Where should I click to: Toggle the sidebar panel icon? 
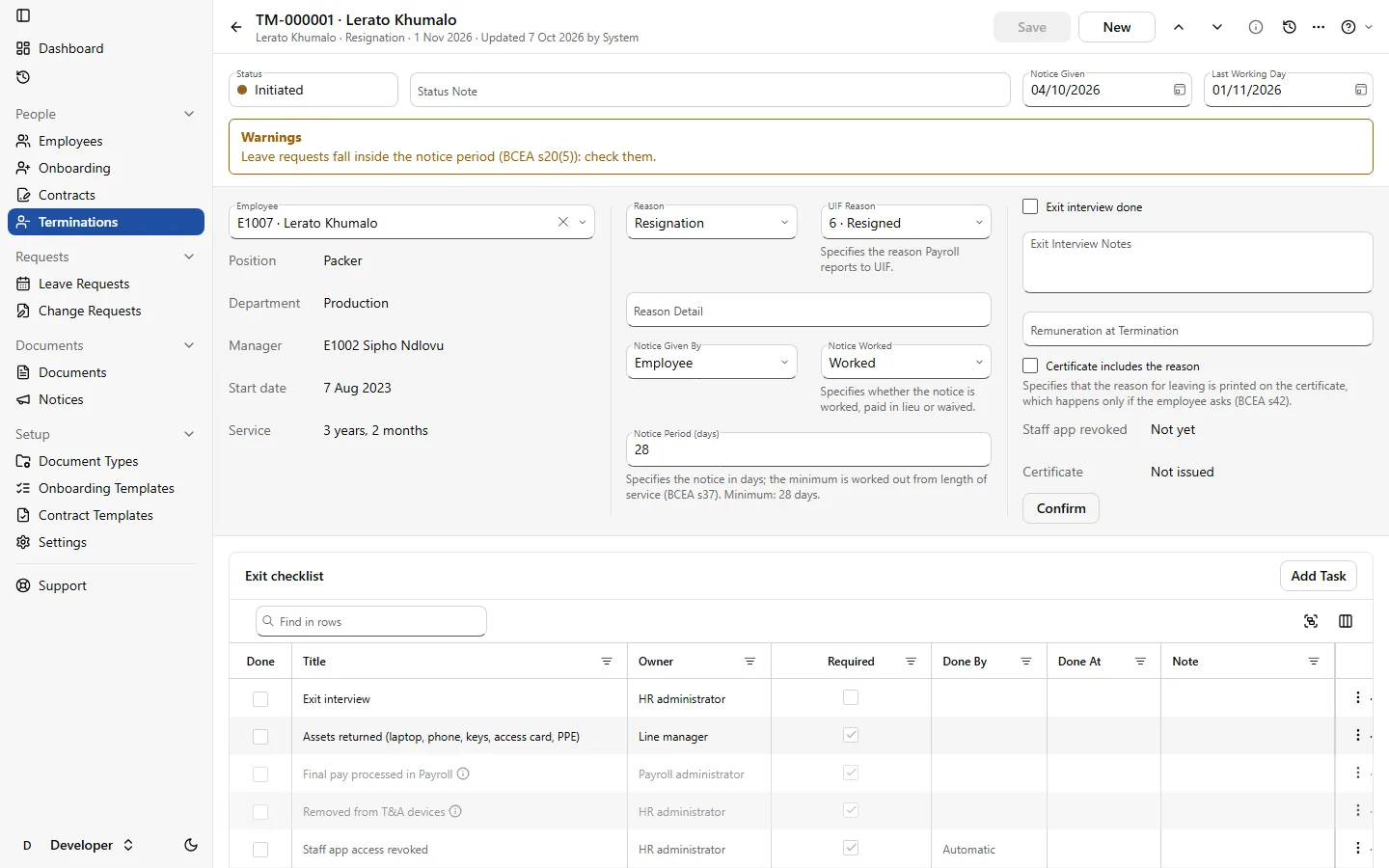(x=23, y=15)
